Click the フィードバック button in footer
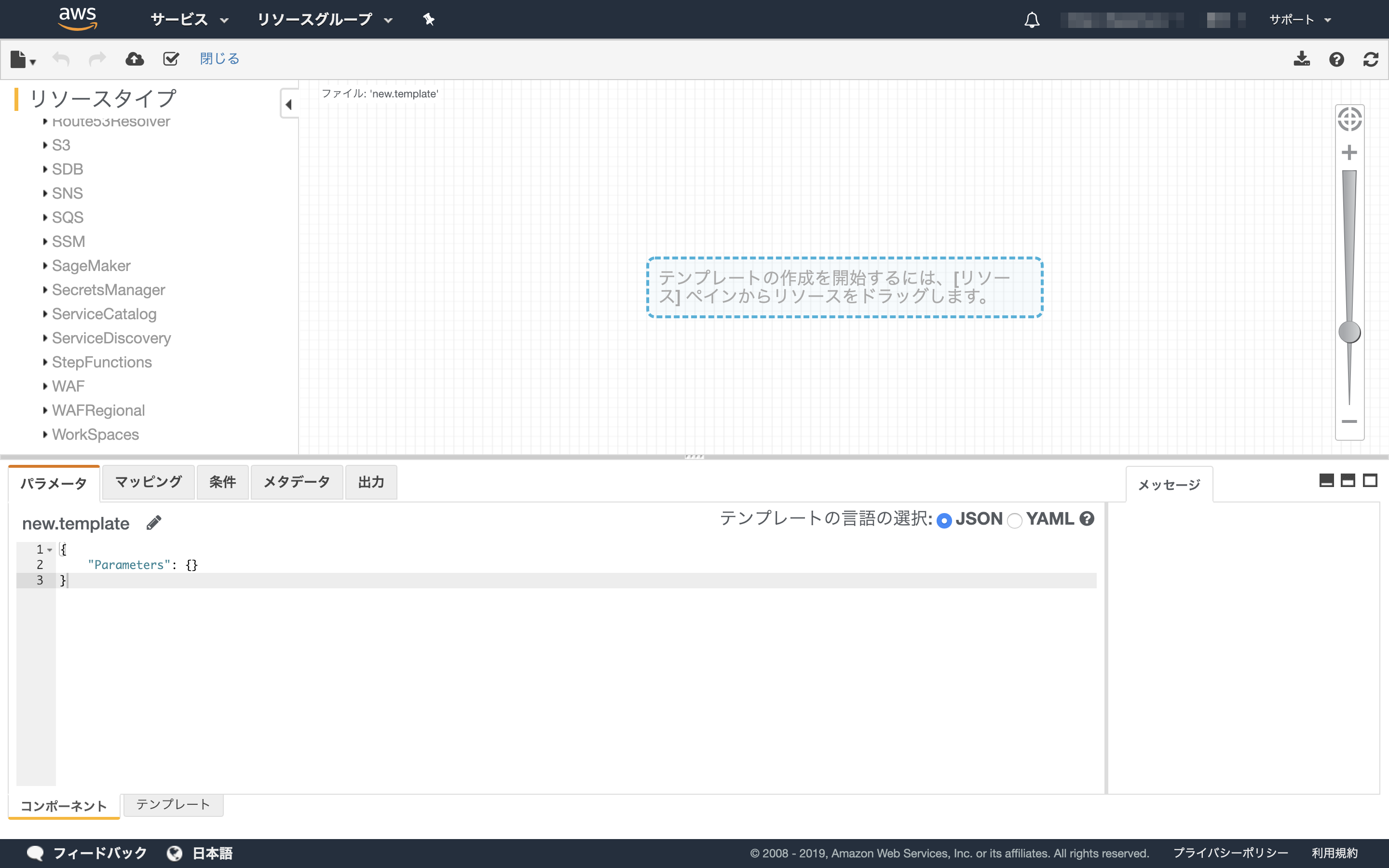The width and height of the screenshot is (1389, 868). [87, 853]
